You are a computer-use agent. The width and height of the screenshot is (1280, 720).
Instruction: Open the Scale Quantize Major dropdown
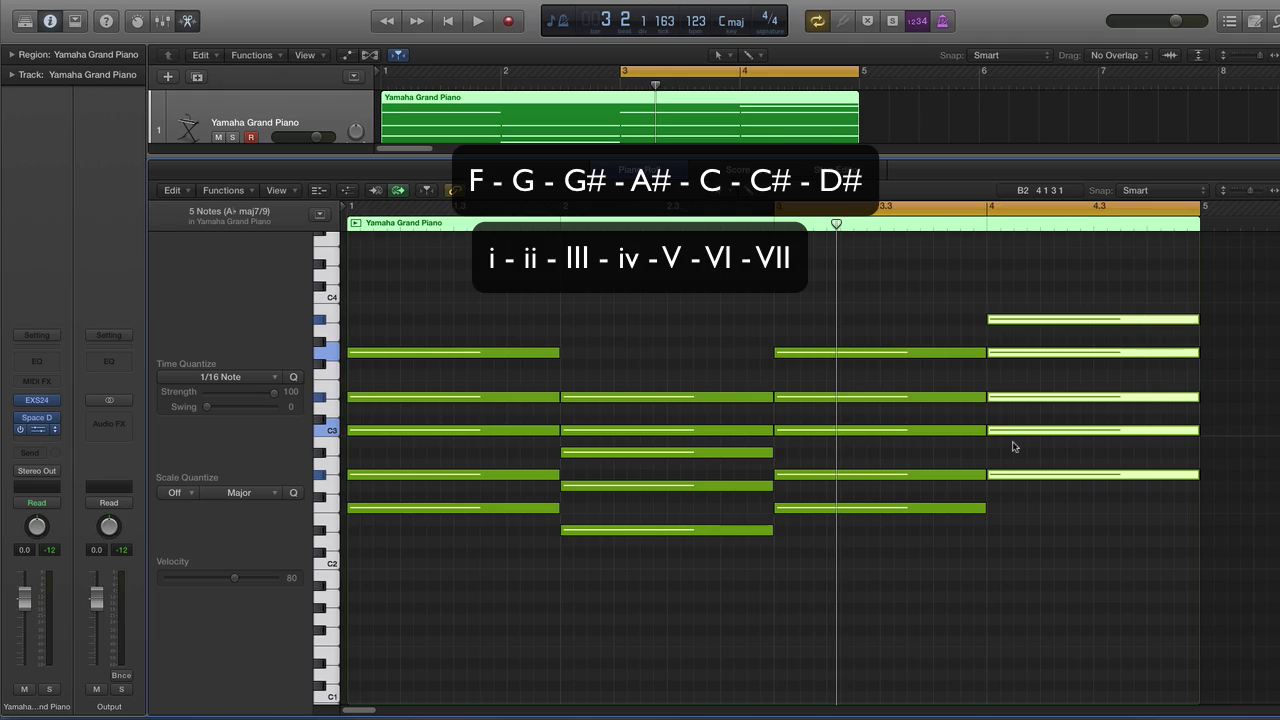click(x=240, y=493)
